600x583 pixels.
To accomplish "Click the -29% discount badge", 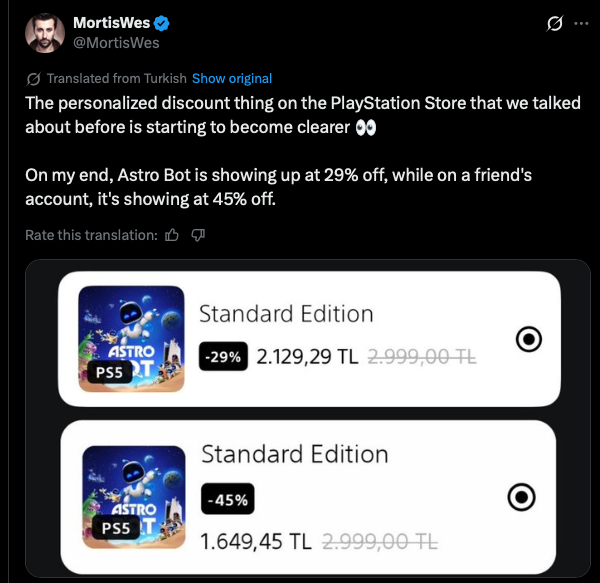I will (224, 357).
